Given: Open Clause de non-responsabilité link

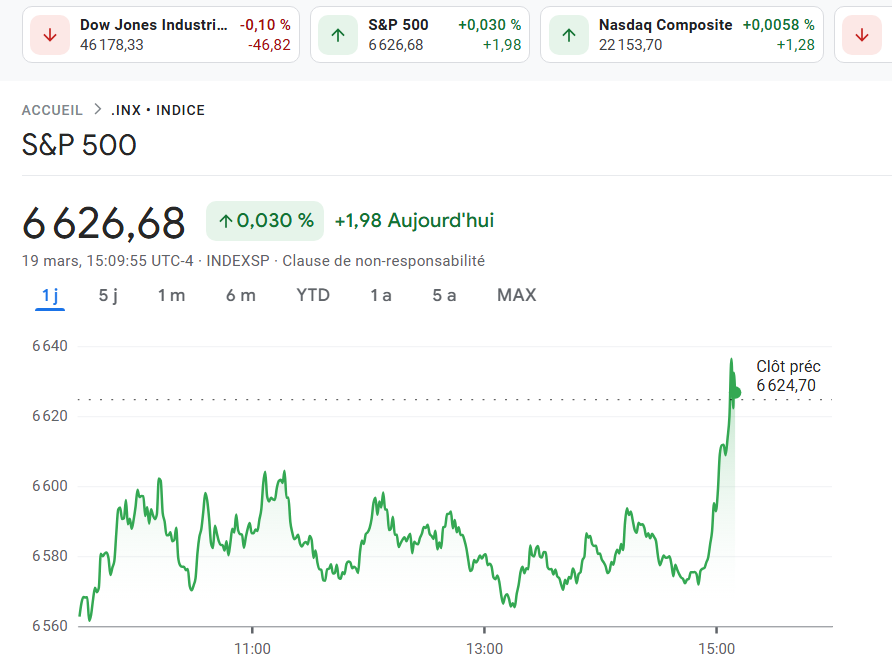Looking at the screenshot, I should [x=383, y=261].
